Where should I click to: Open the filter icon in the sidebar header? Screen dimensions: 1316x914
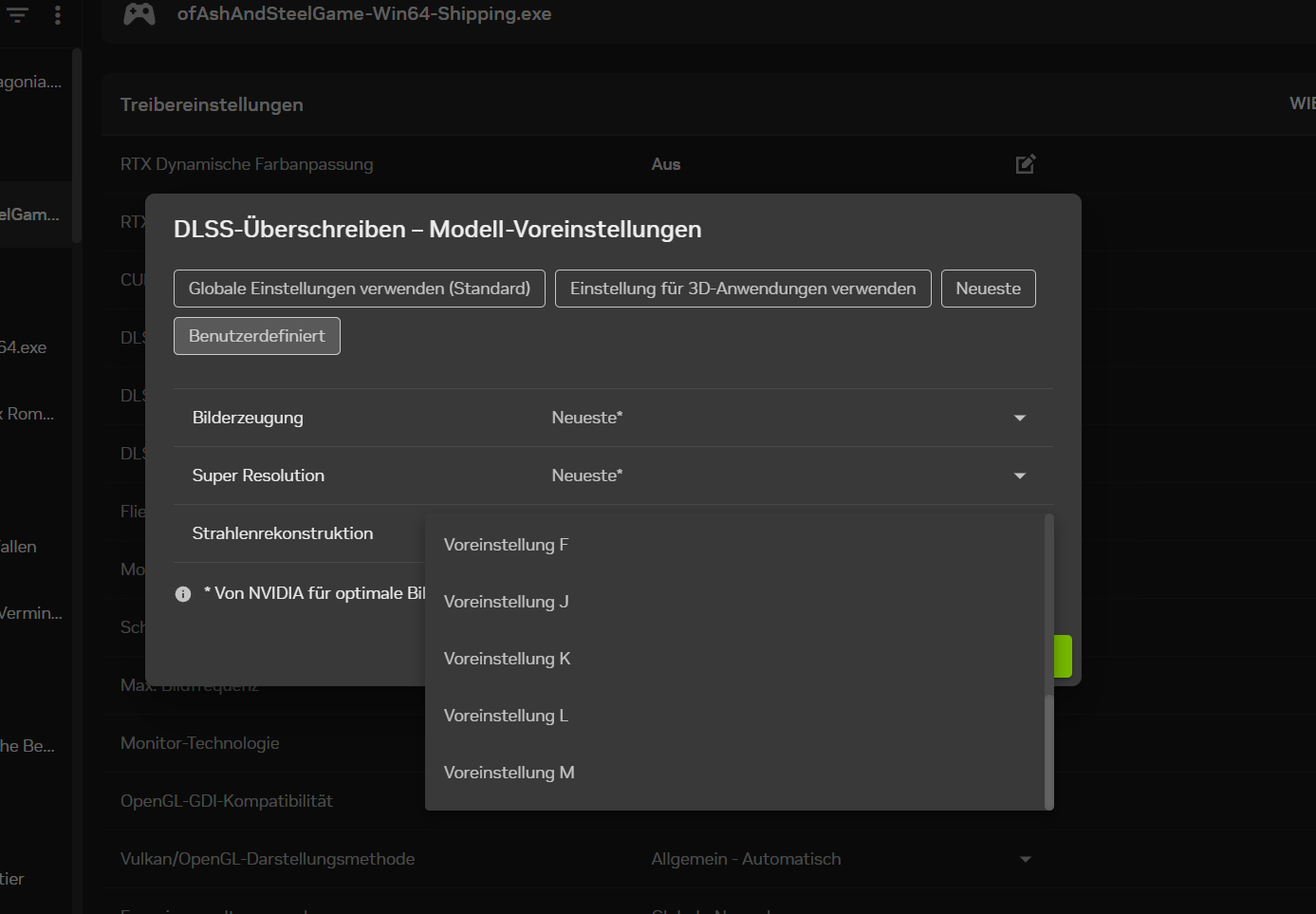(x=18, y=14)
